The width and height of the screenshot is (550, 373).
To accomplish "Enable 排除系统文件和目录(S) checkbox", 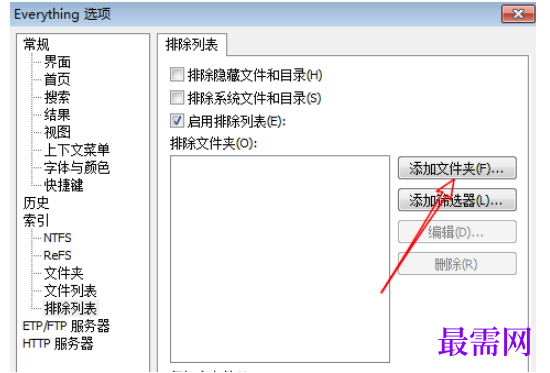I will pos(177,98).
